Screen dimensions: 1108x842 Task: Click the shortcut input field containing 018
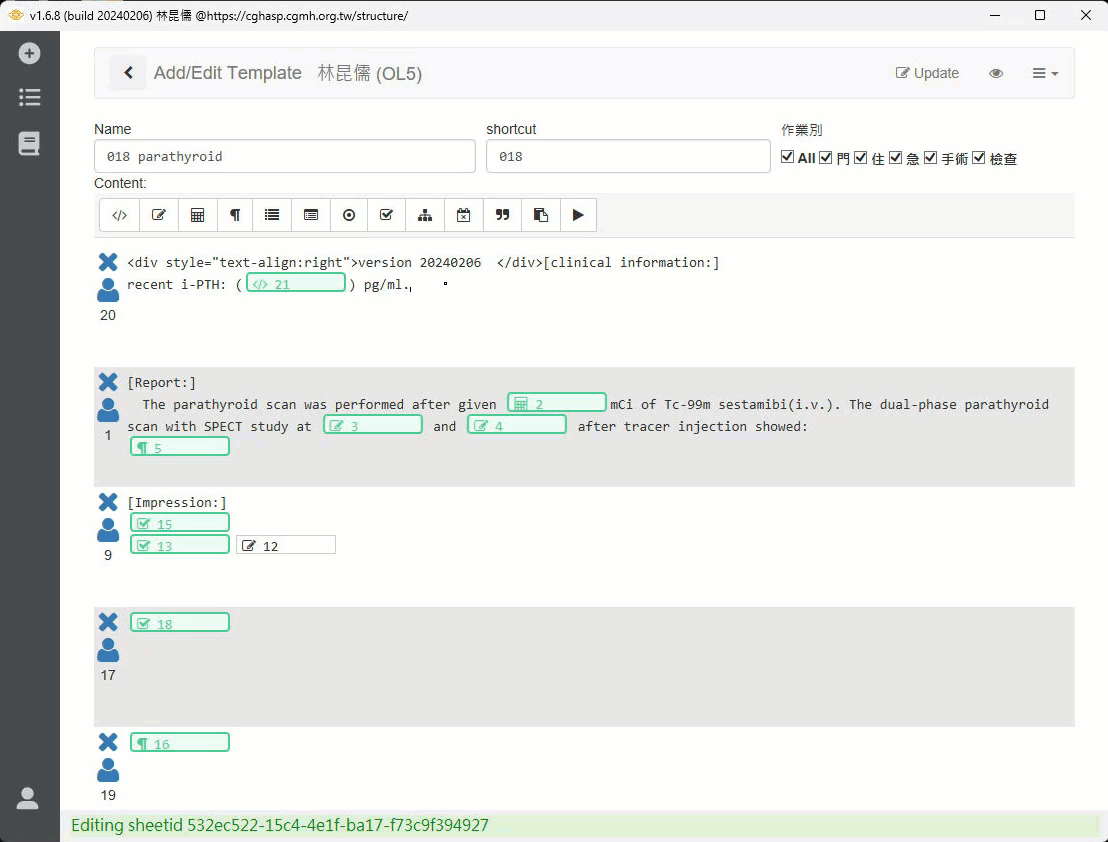628,156
